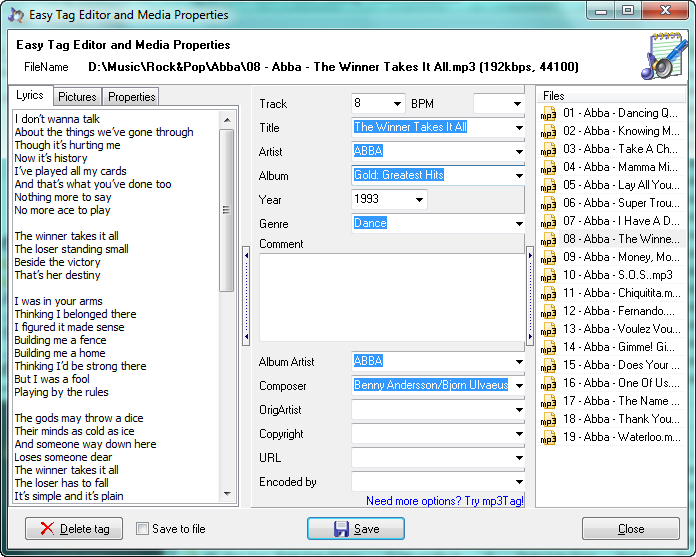Click mp3 icon of 04 - Abba - Mamma Mi...
Screen dimensions: 696x557
[548, 168]
